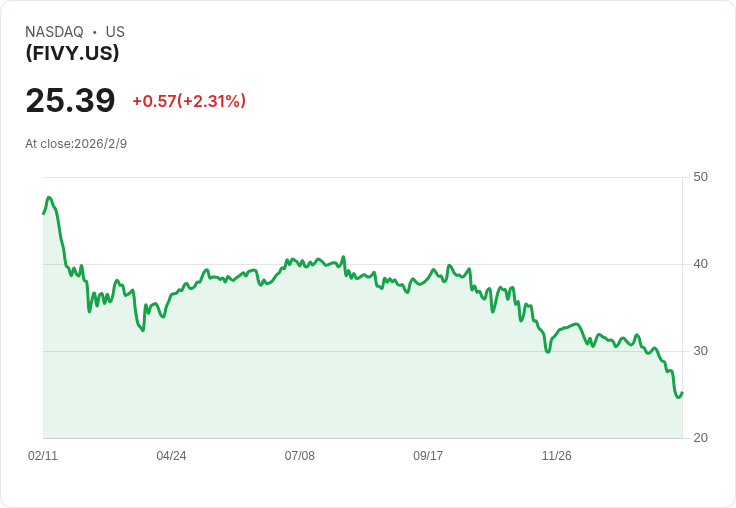This screenshot has height=508, width=736.
Task: Click the 09/17 date axis label
Action: pos(428,455)
